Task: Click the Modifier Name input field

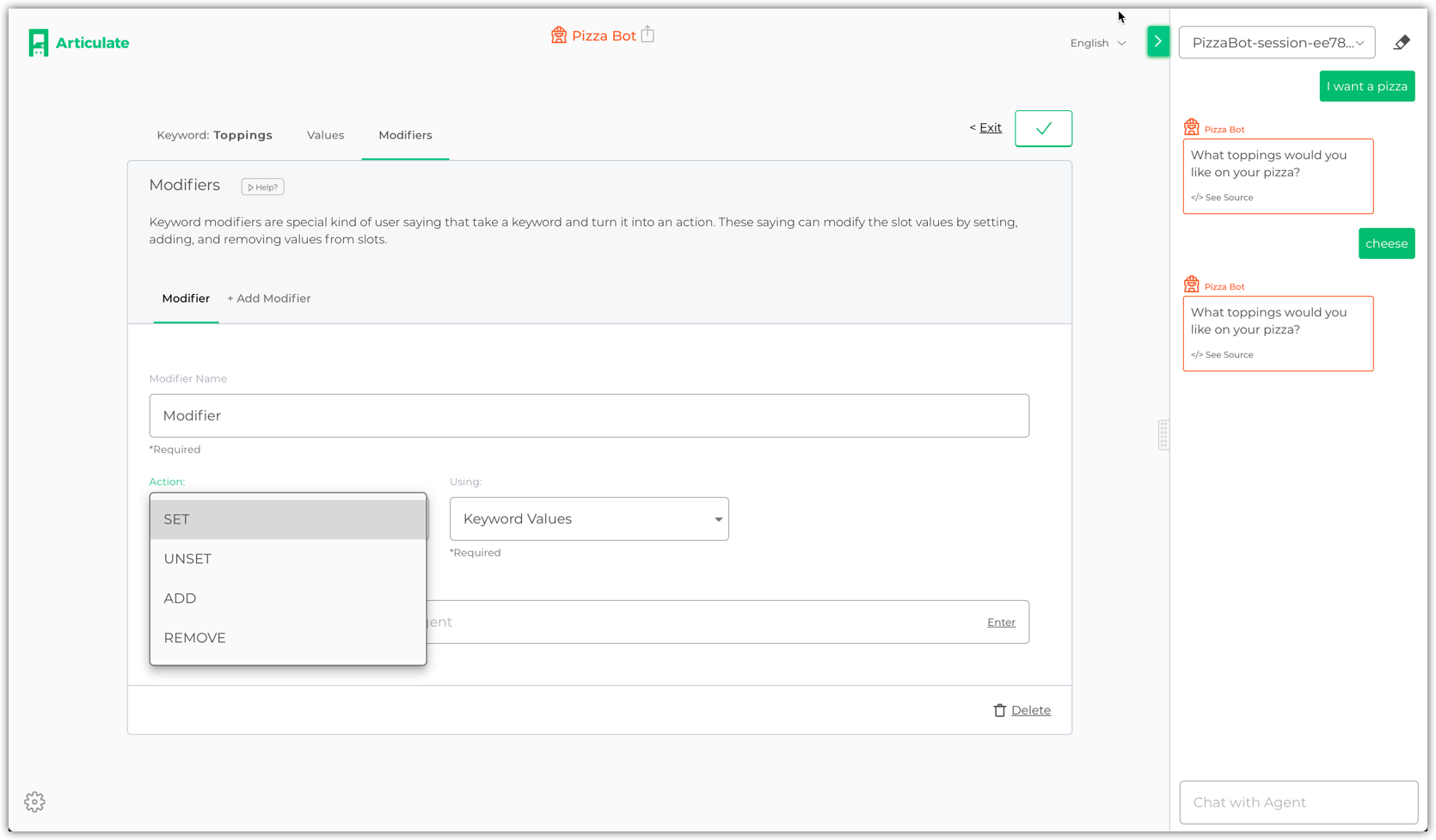Action: (589, 416)
